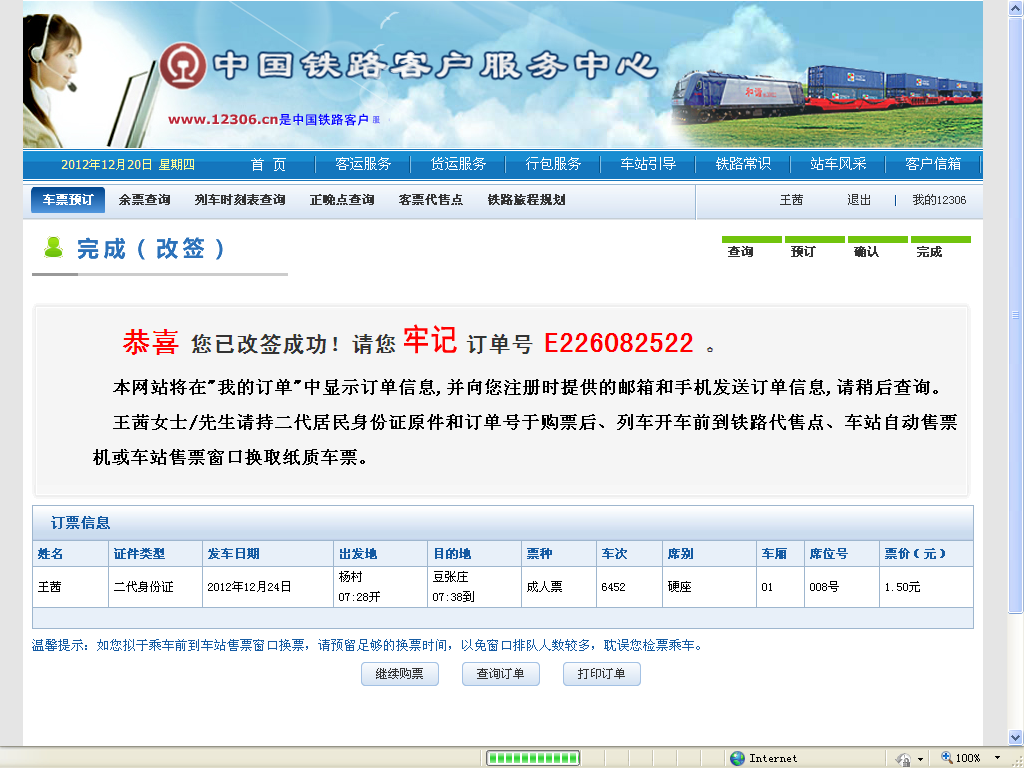The height and width of the screenshot is (768, 1024).
Task: Click the destination station 豆张庄
Action: point(451,577)
